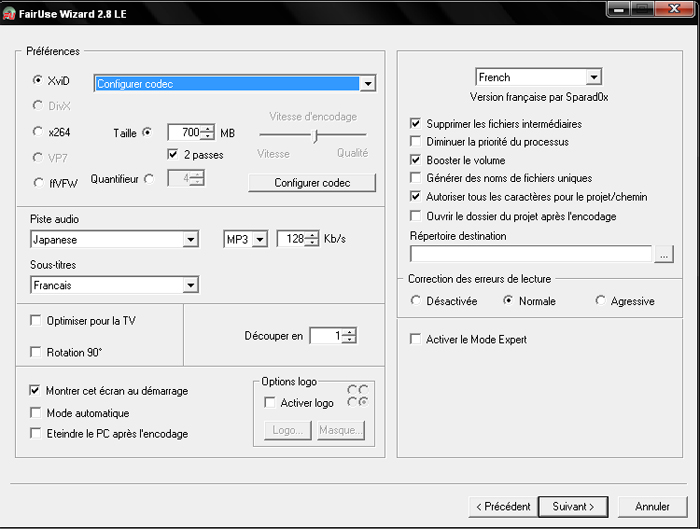The image size is (700, 529).
Task: Select Agressive error correction
Action: click(600, 300)
